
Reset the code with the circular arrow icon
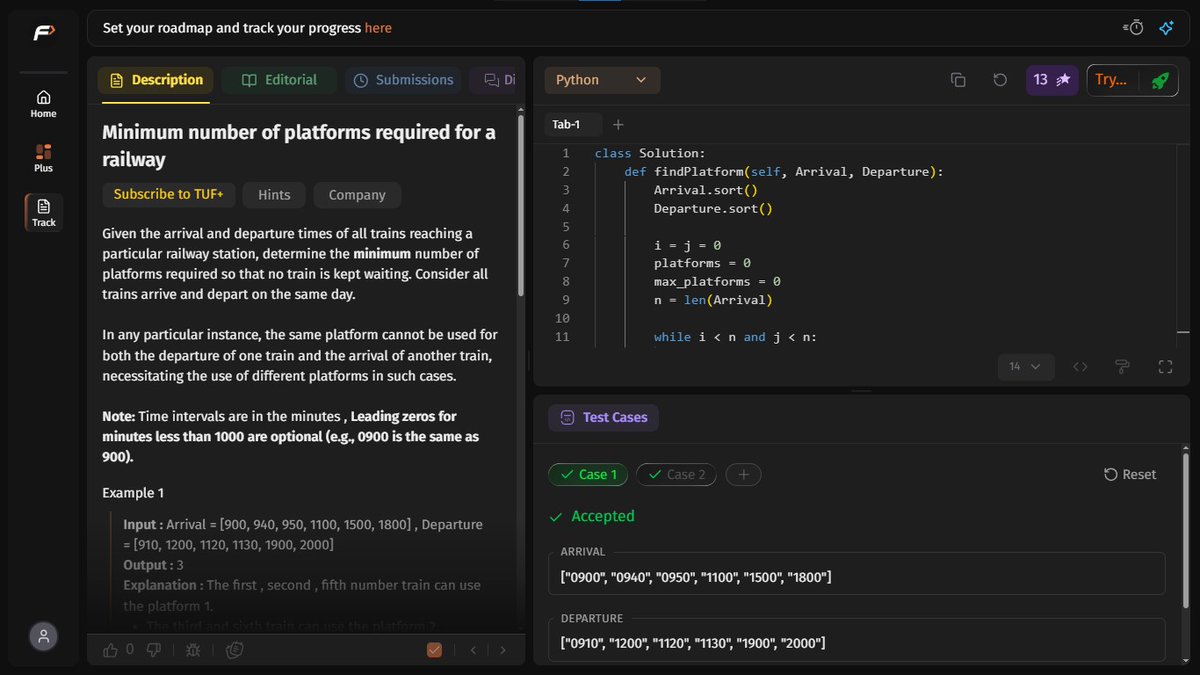pyautogui.click(x=1000, y=80)
